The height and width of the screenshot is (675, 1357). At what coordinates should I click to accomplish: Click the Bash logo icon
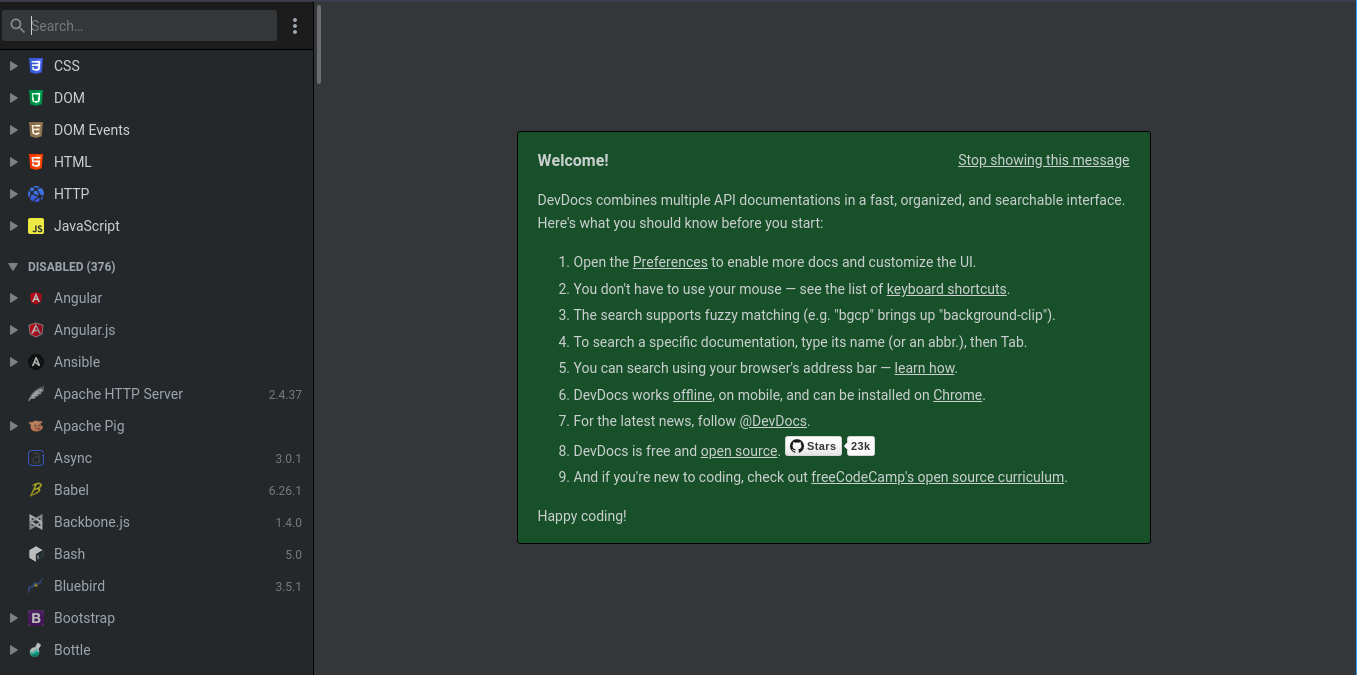36,554
